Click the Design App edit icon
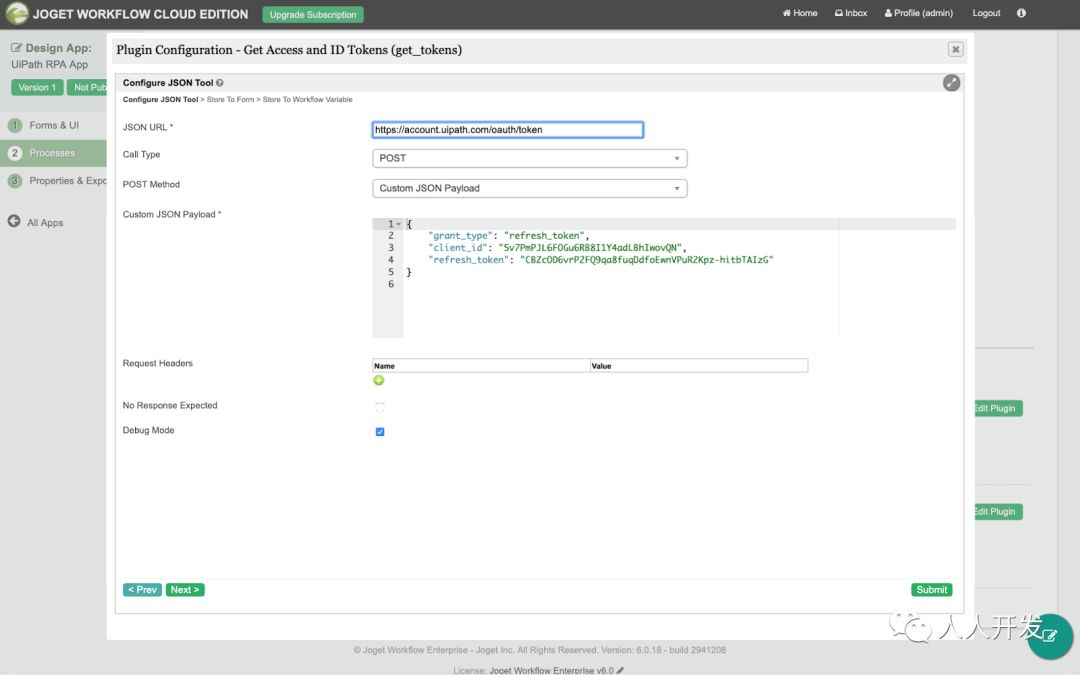The image size is (1080, 675). point(17,48)
